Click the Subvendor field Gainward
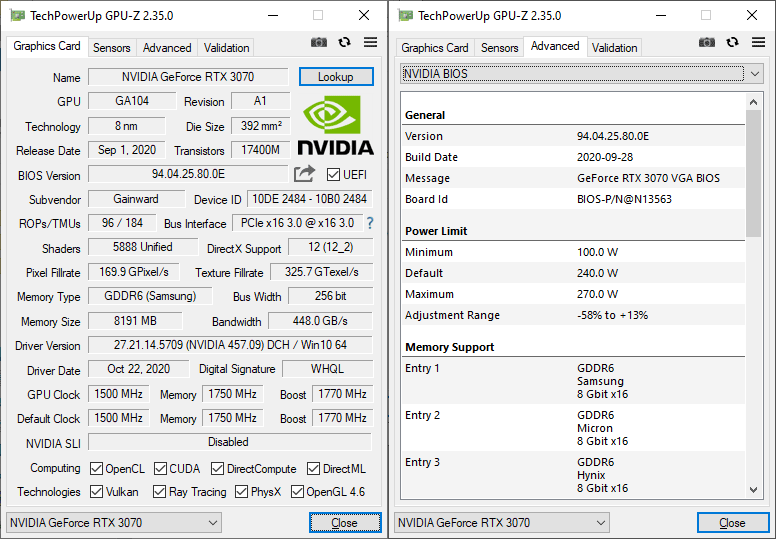This screenshot has width=776, height=539. coord(136,199)
